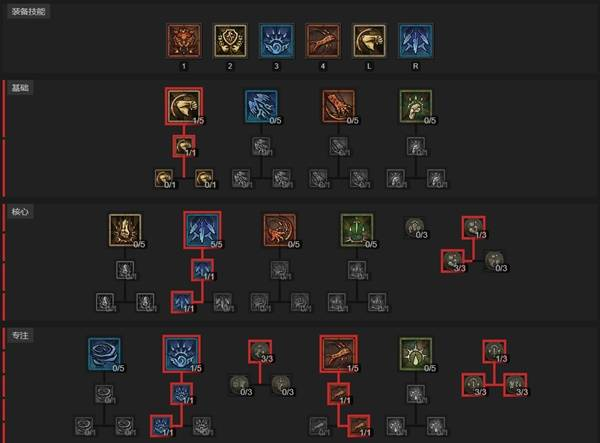This screenshot has height=443, width=600.
Task: Select the red scorpion core skill 0/5
Action: tap(280, 230)
